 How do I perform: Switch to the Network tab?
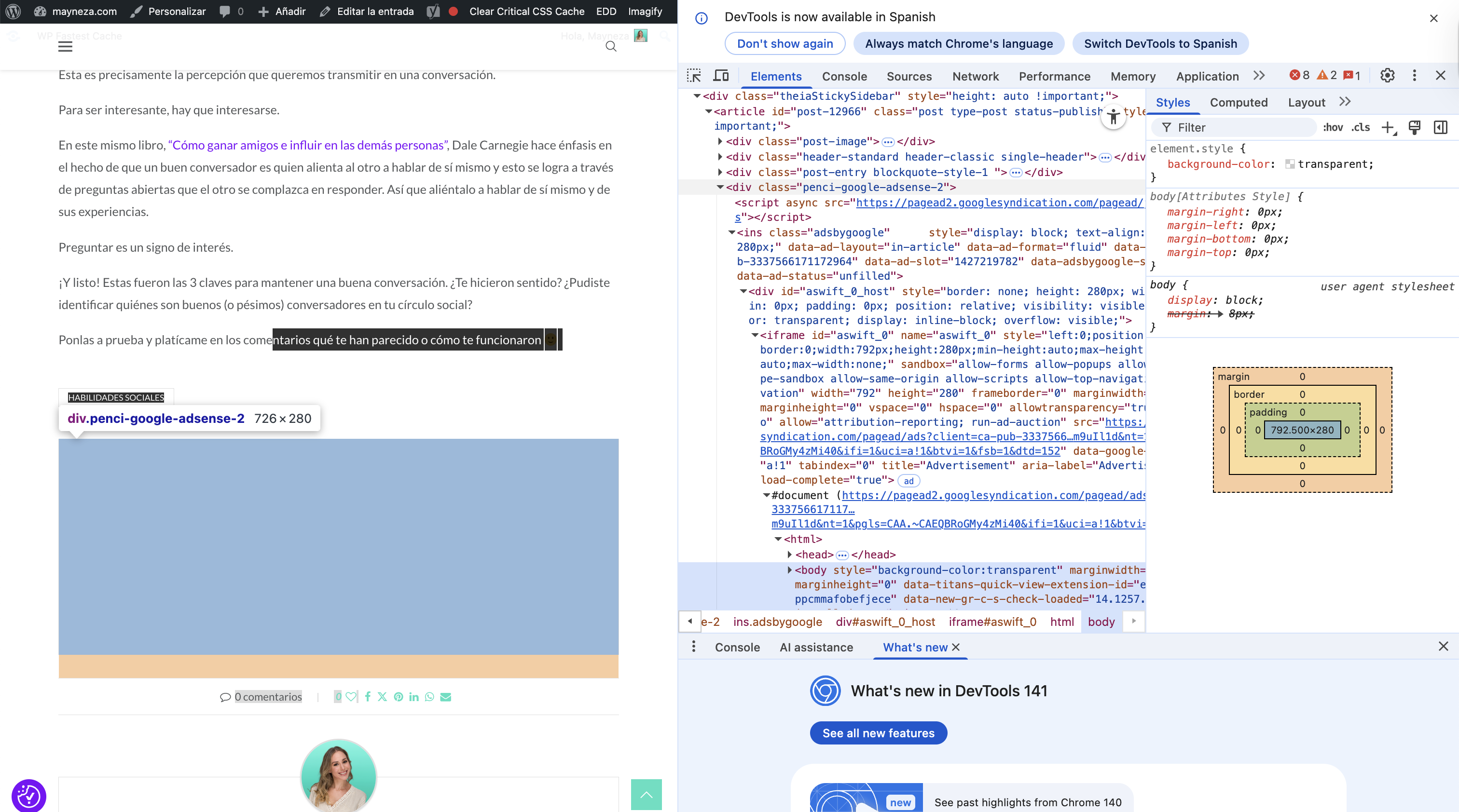(975, 76)
